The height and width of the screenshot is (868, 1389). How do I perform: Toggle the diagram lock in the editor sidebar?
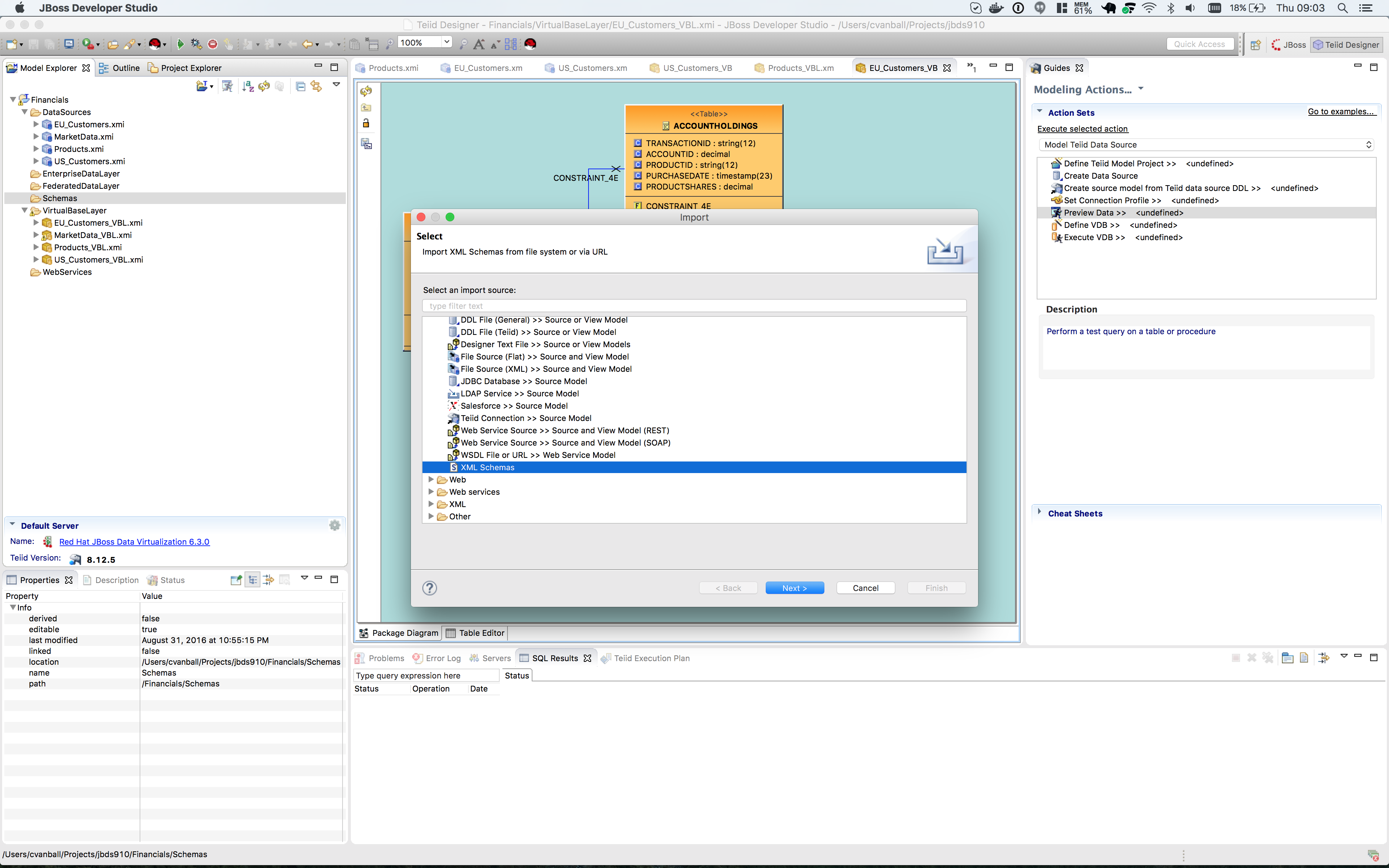[366, 123]
